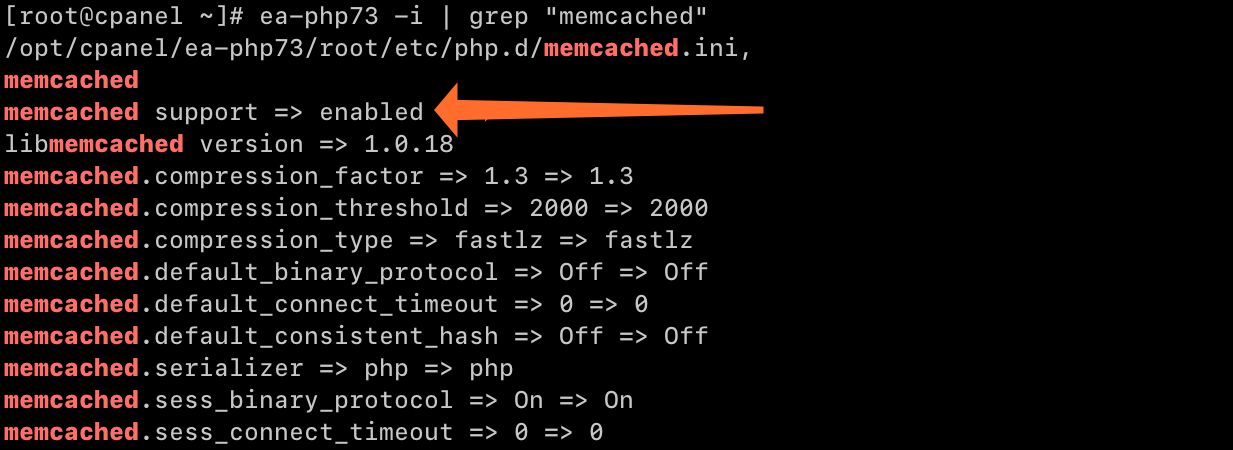This screenshot has width=1233, height=450.
Task: Click the standalone red 'memcached' heading line
Action: pyautogui.click(x=71, y=80)
